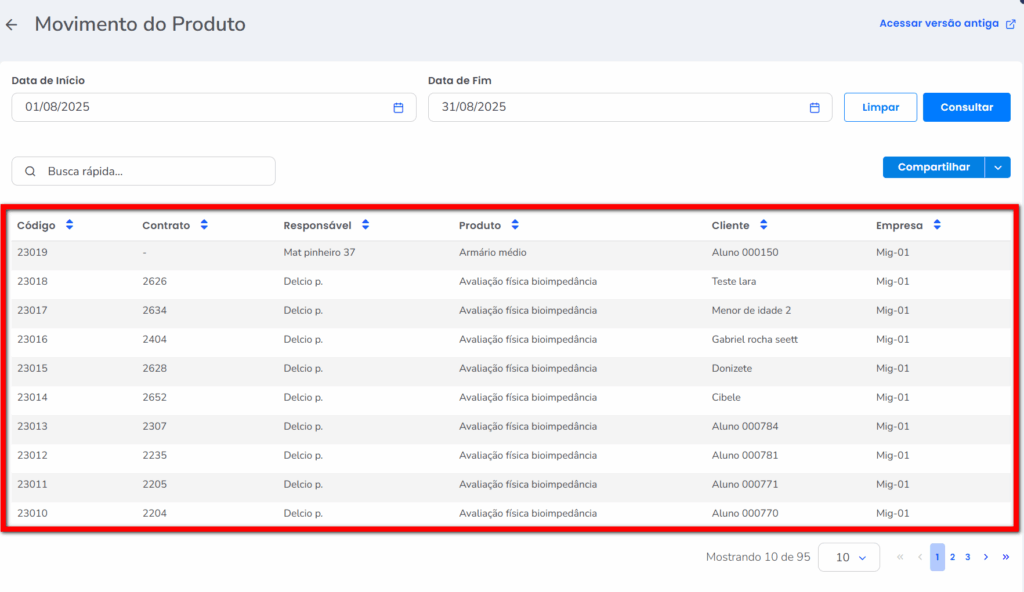The width and height of the screenshot is (1024, 592).
Task: Click the Busca rápida search field
Action: (x=143, y=171)
